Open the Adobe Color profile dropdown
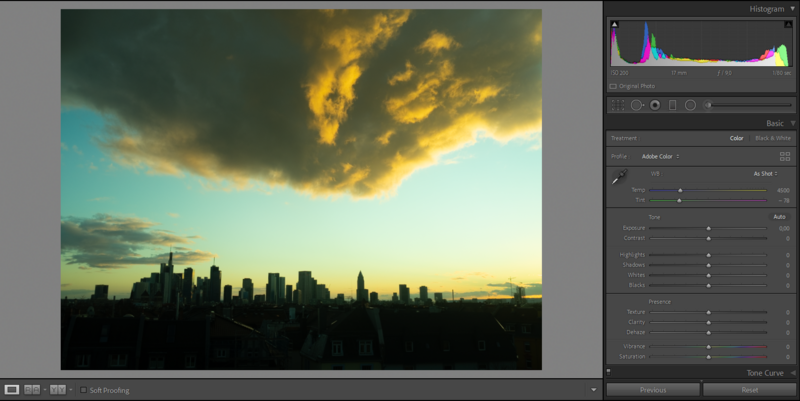This screenshot has height=401, width=800. (660, 157)
